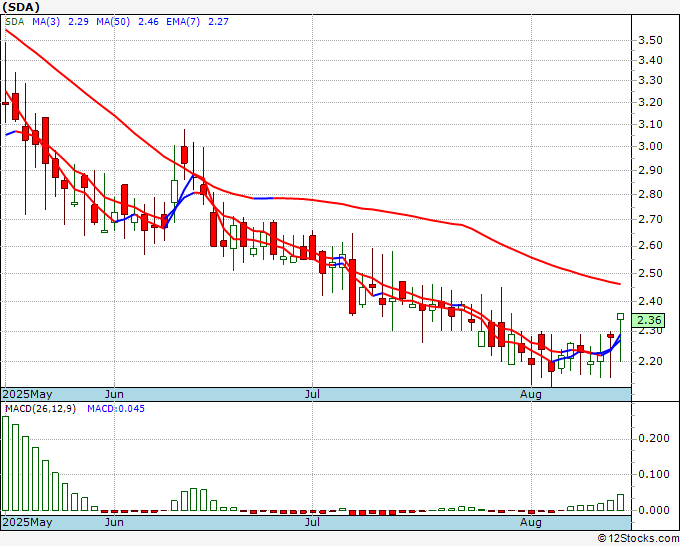Click the 3.10 price axis label
680x546 pixels.
coord(650,124)
